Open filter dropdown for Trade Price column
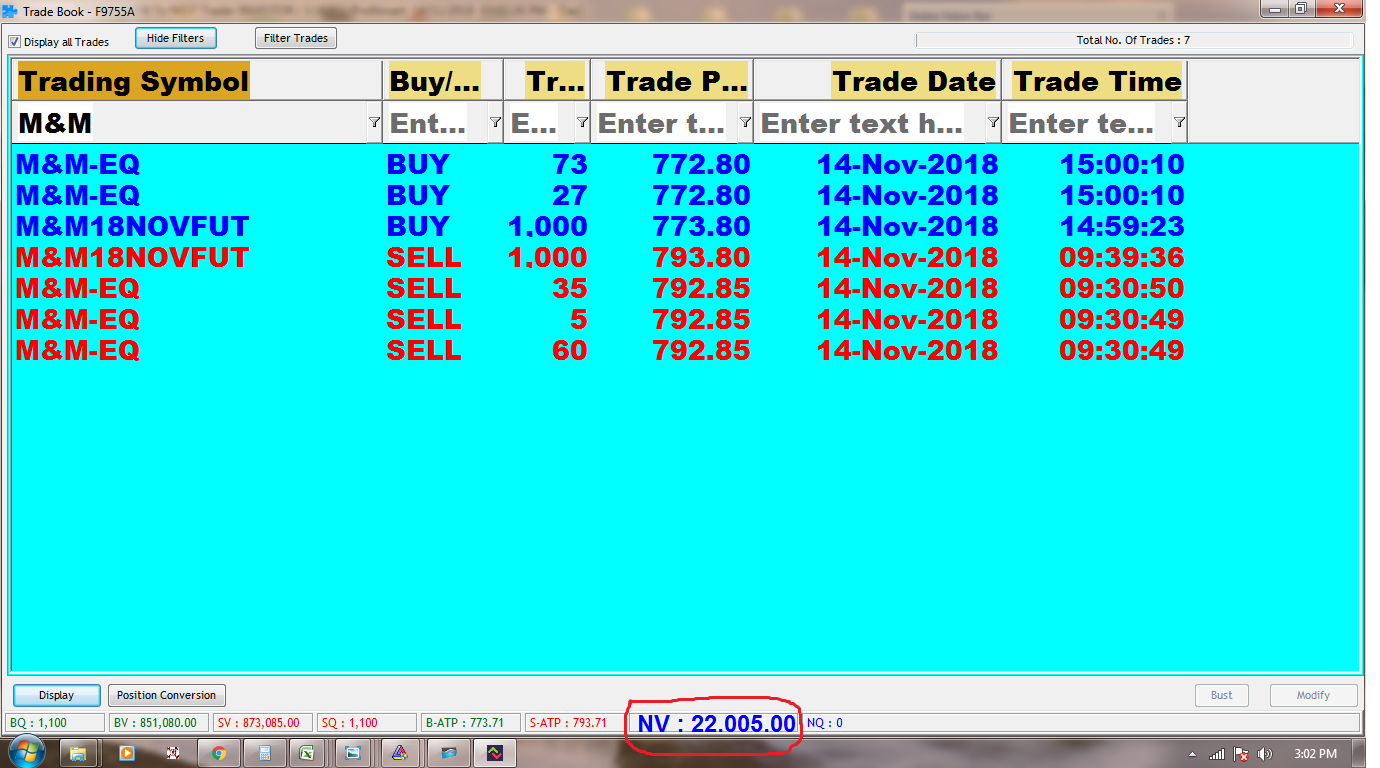Screen dimensions: 1380x768 [x=745, y=122]
